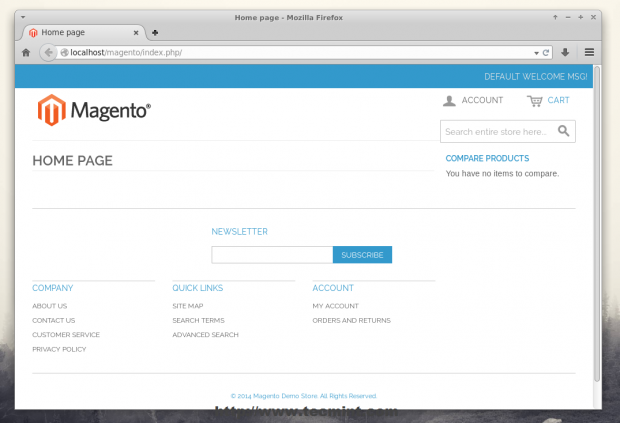620x423 pixels.
Task: Click the page vertical scrollbar
Action: (x=597, y=224)
